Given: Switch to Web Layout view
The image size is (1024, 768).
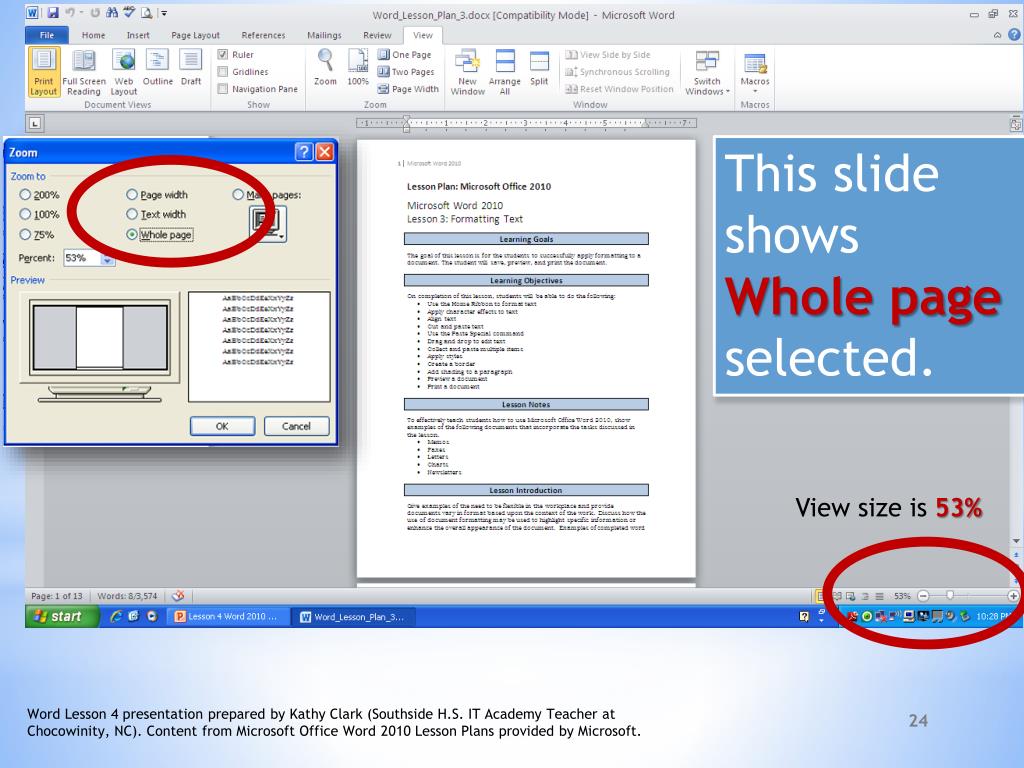Looking at the screenshot, I should 123,72.
